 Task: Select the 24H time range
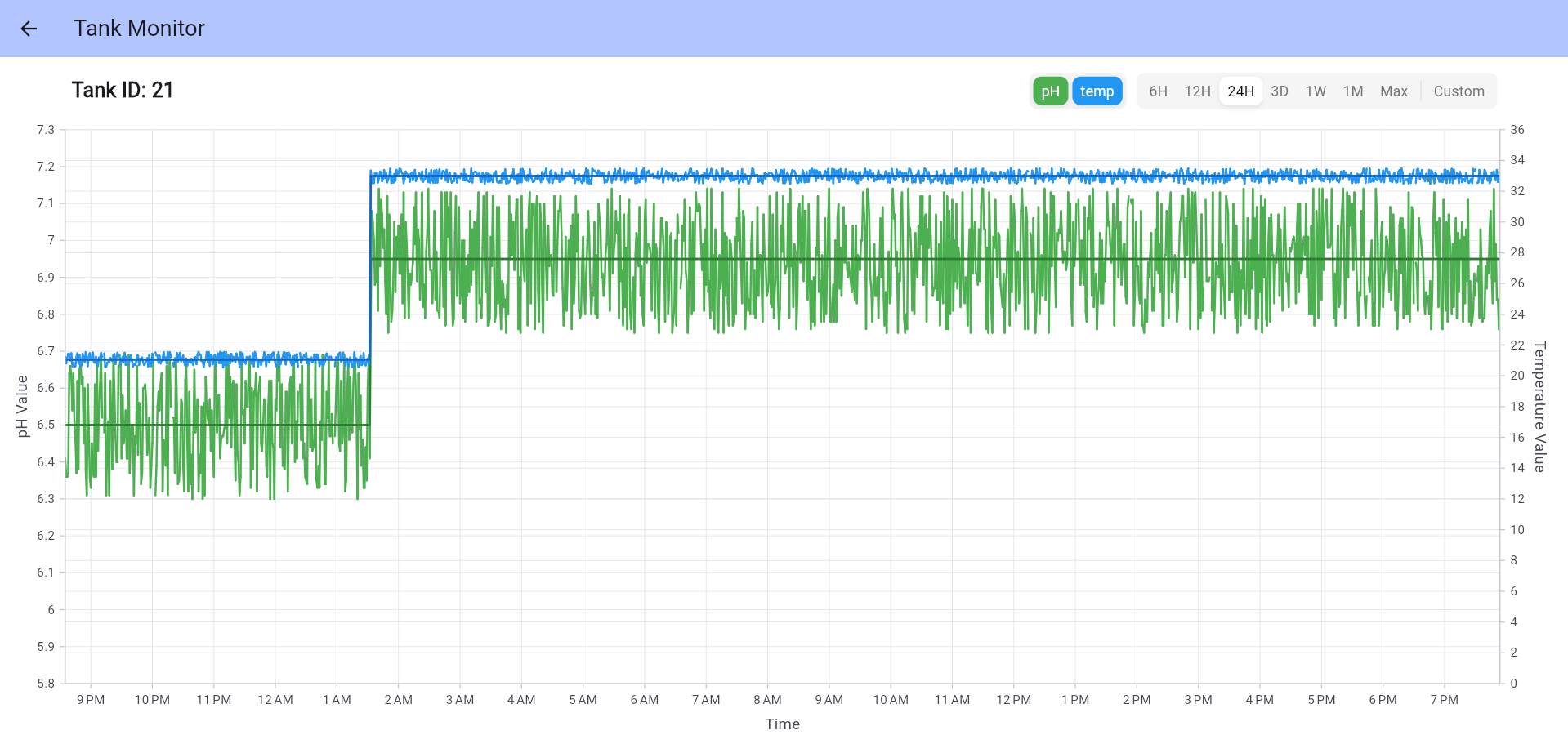[1240, 91]
